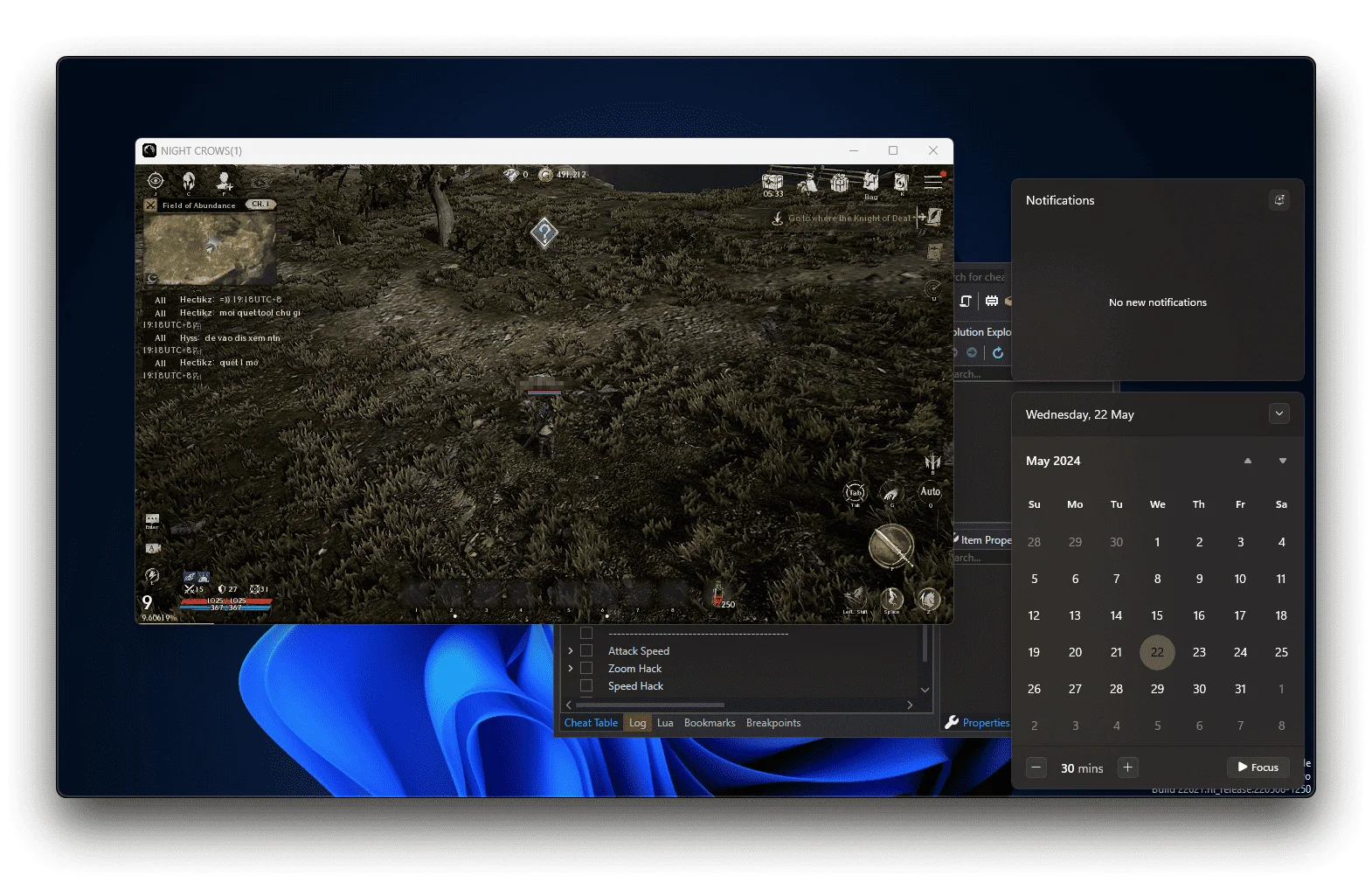Expand the Zoom Hack entry

click(571, 669)
